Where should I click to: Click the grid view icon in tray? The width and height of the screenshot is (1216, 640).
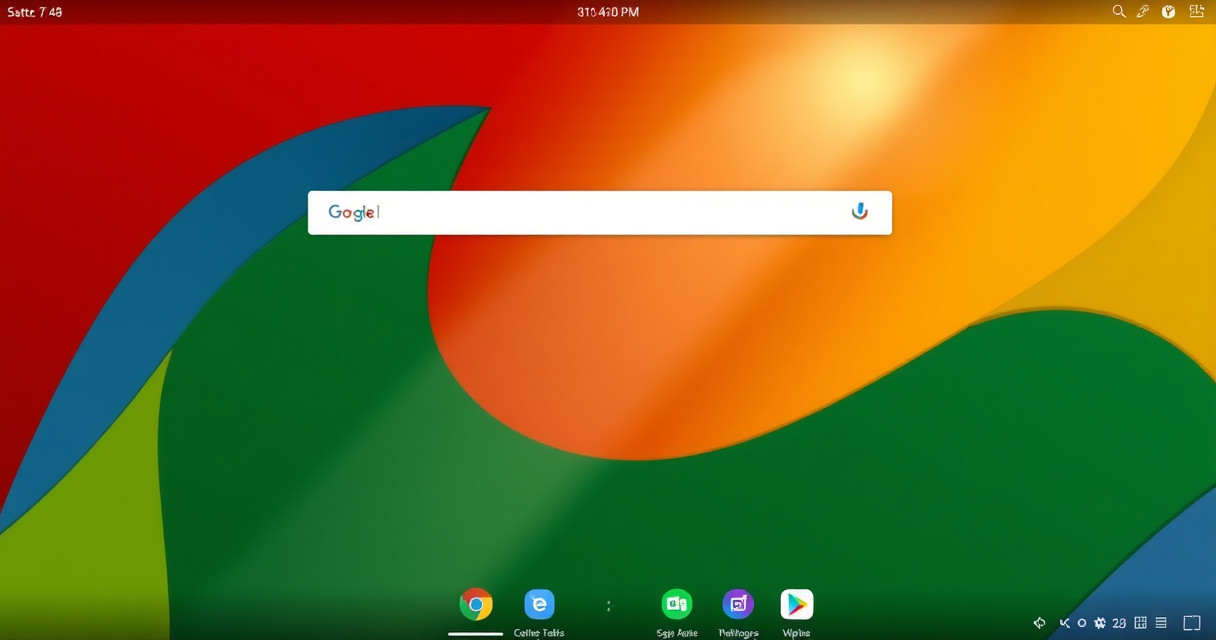1140,623
